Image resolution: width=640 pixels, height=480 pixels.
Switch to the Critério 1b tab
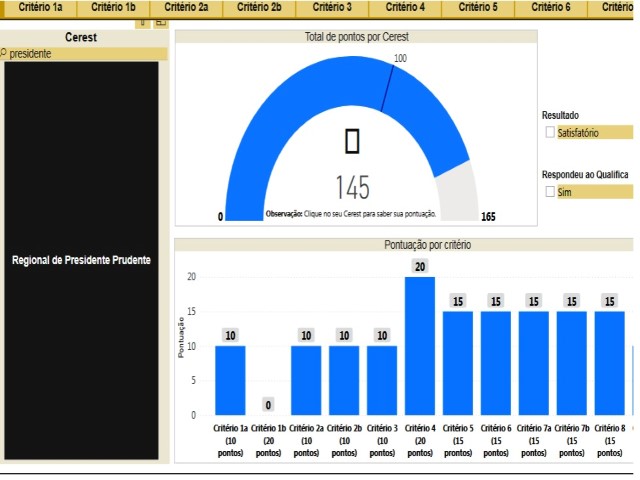click(x=113, y=7)
